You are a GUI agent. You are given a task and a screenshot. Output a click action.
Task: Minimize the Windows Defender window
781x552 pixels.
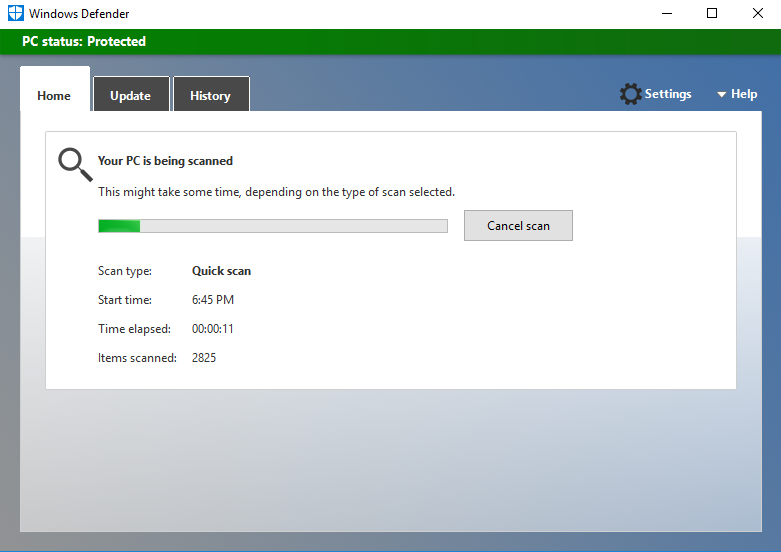click(x=666, y=14)
